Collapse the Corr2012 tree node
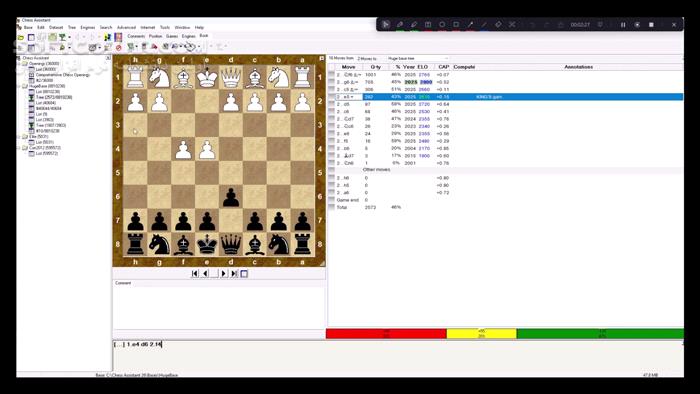Screen dimensions: 700x394 (19, 148)
